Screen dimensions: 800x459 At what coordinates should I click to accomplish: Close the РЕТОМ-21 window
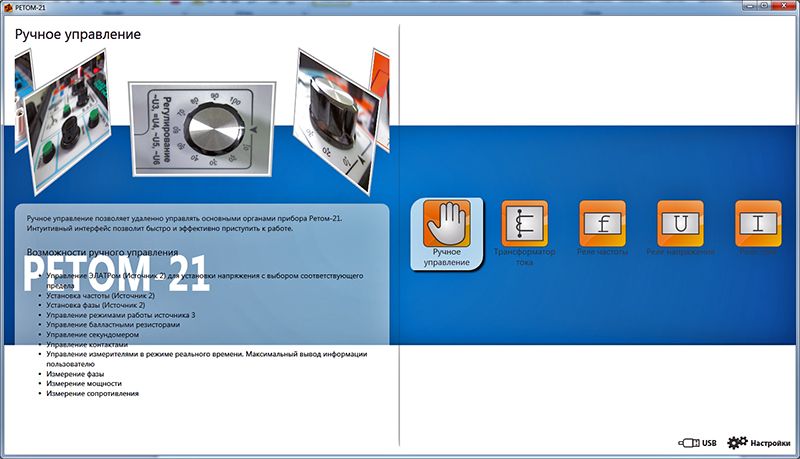785,6
